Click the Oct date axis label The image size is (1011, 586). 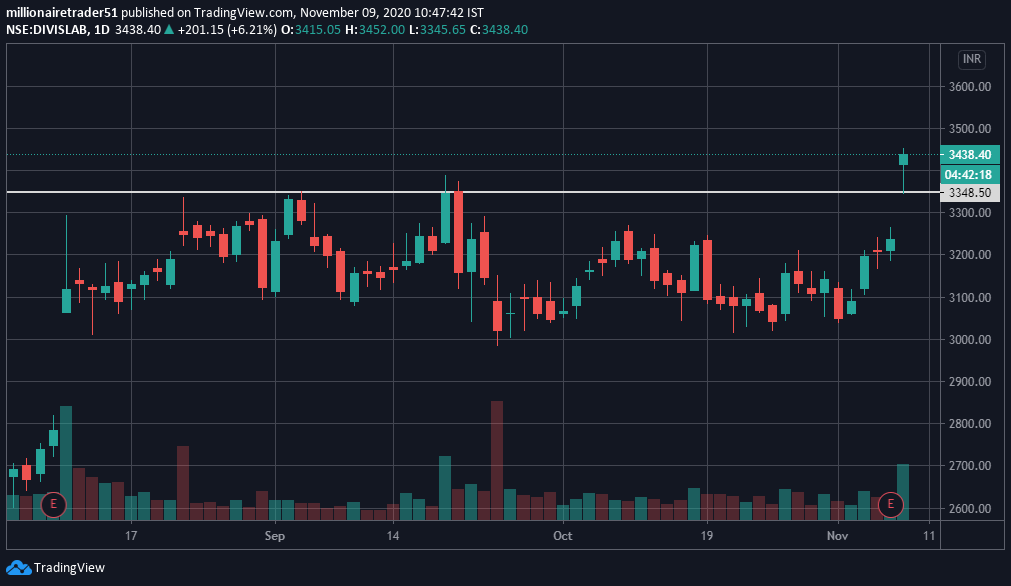pos(563,536)
